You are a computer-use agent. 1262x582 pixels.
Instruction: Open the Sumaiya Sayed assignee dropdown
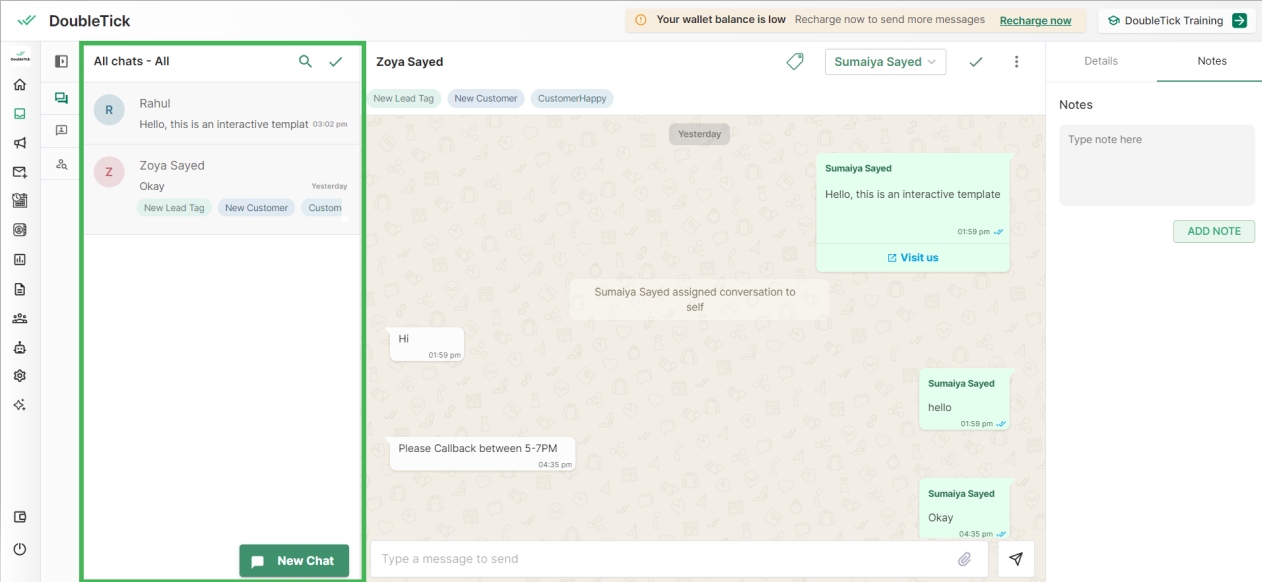[x=885, y=62]
